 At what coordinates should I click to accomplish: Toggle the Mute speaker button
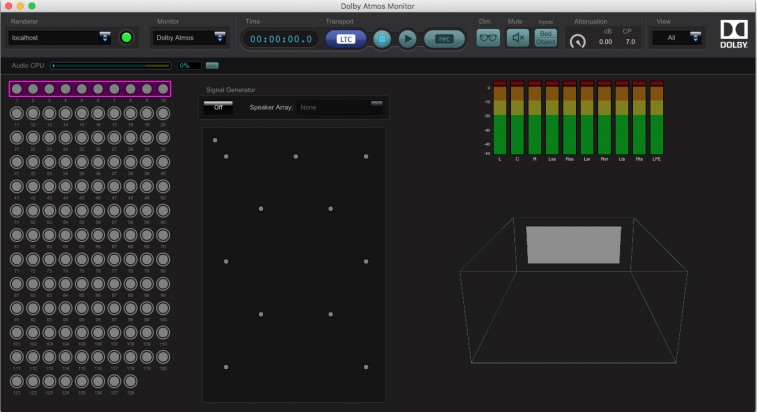point(518,38)
